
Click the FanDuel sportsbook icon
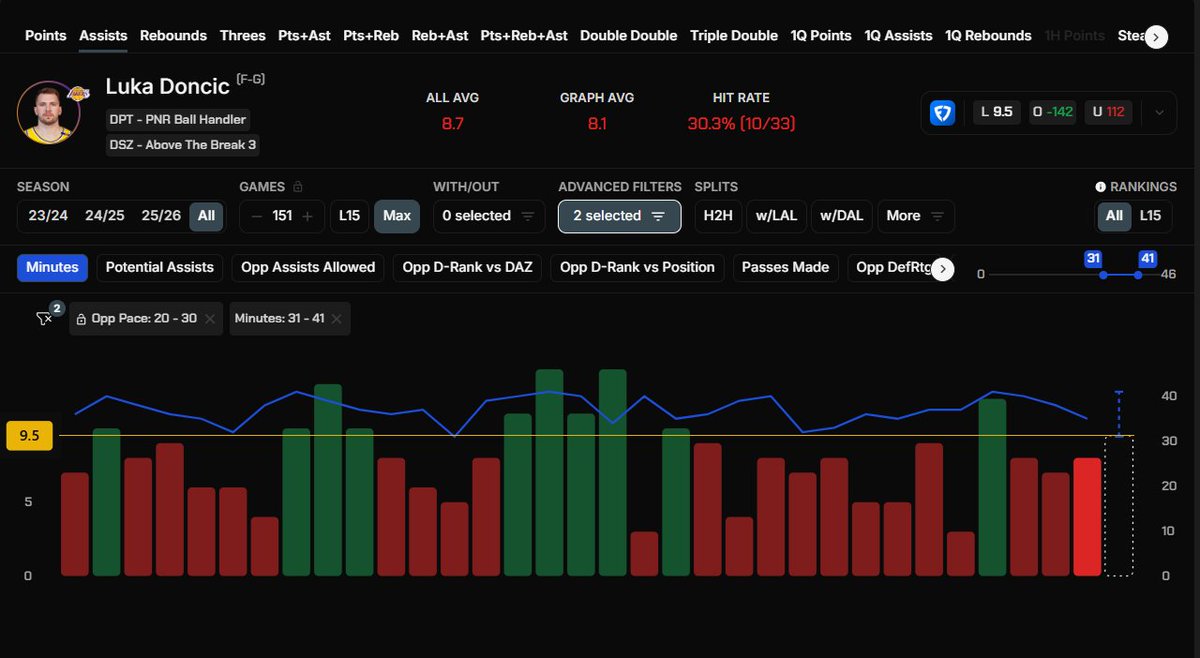pyautogui.click(x=941, y=113)
